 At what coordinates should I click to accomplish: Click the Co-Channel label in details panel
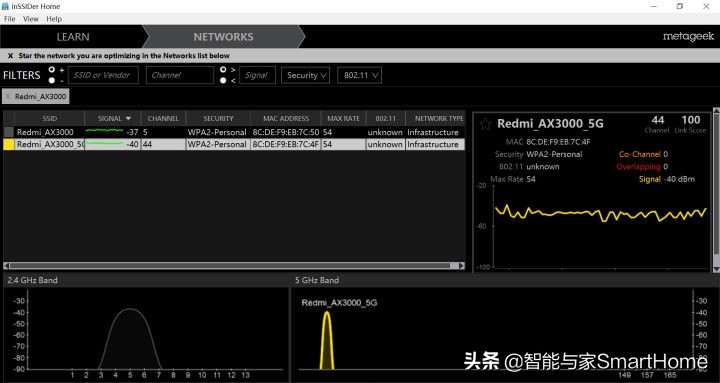[640, 154]
